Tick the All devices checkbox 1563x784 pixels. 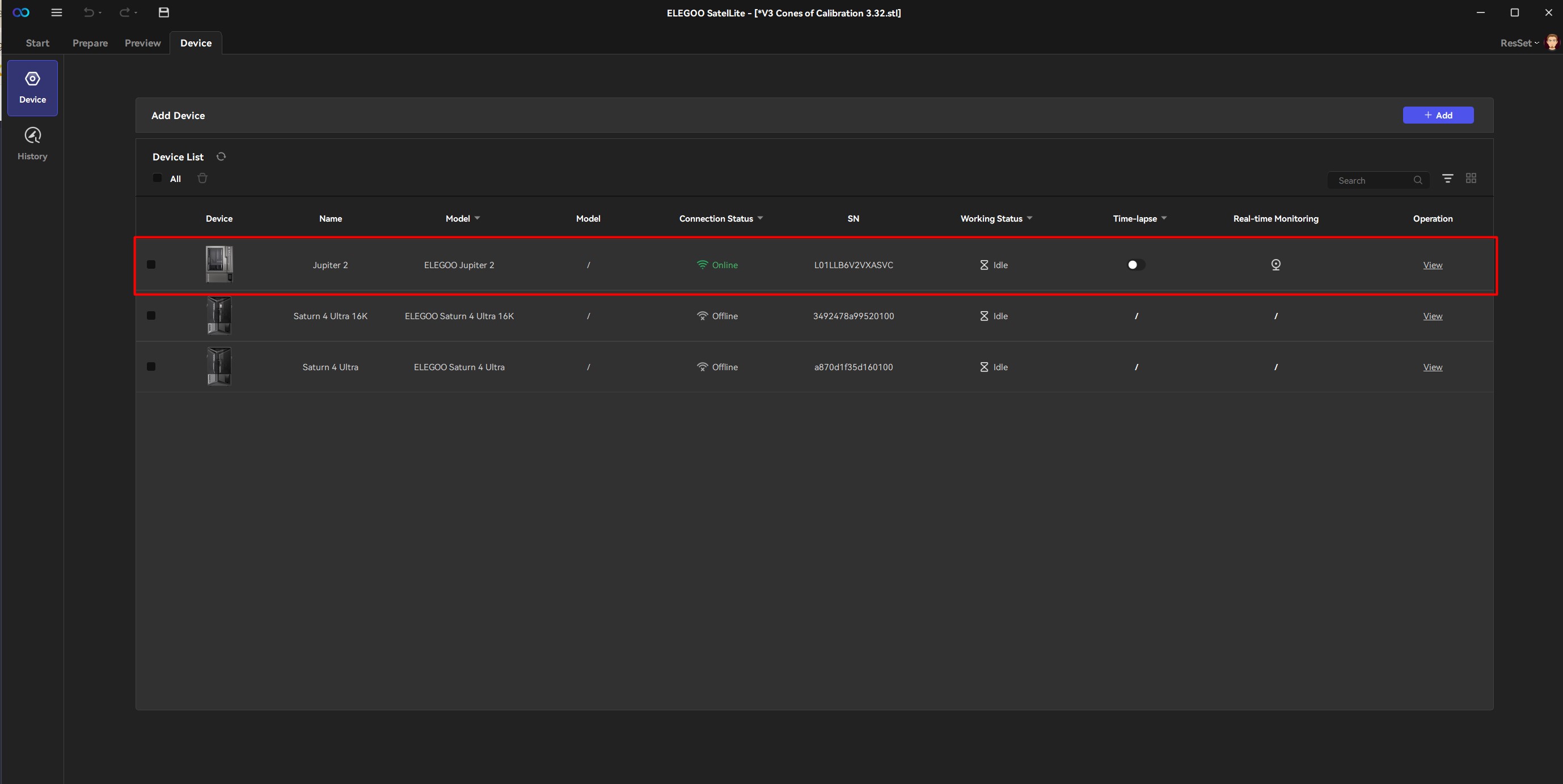coord(157,178)
